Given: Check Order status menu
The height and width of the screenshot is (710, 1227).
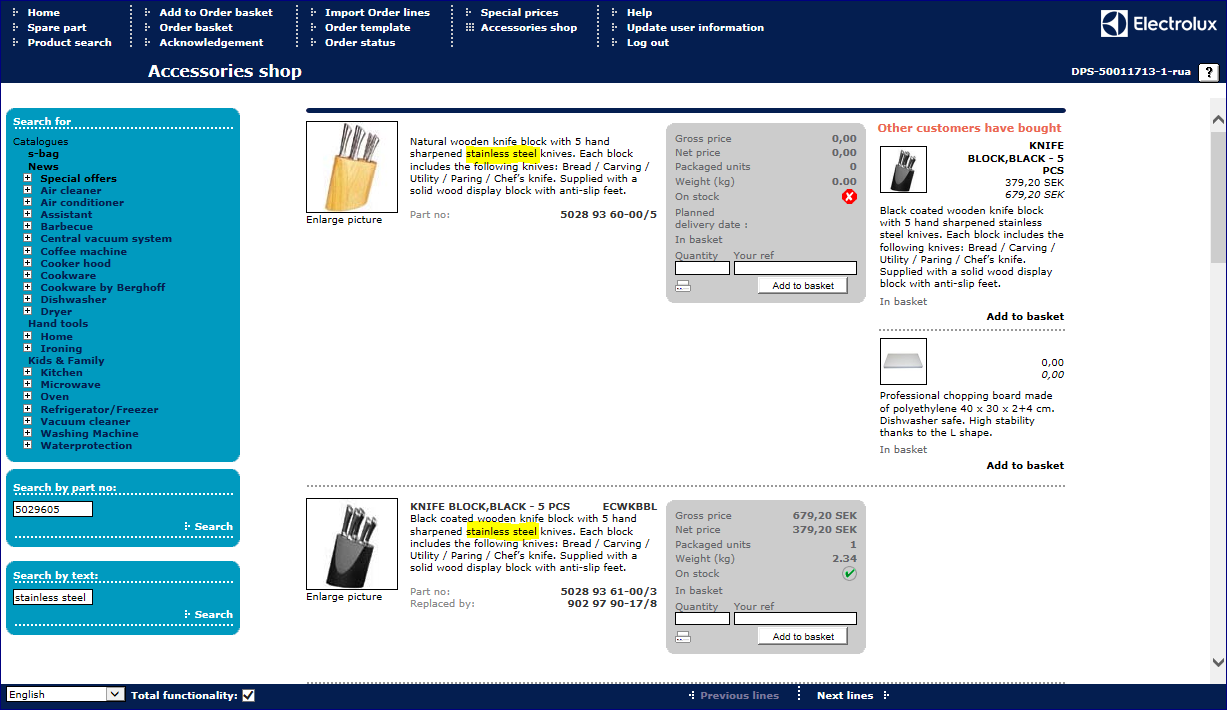Looking at the screenshot, I should pos(360,42).
